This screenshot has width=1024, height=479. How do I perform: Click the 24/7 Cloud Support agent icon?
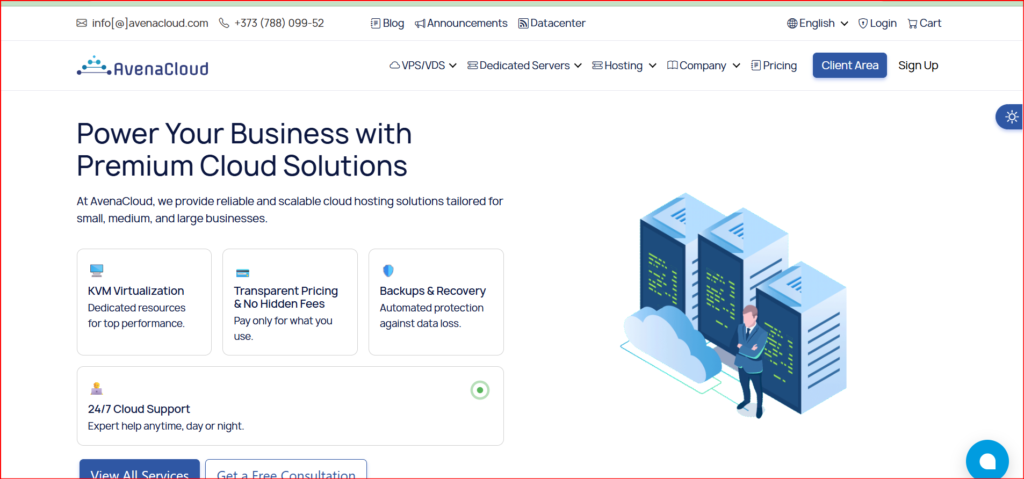97,388
